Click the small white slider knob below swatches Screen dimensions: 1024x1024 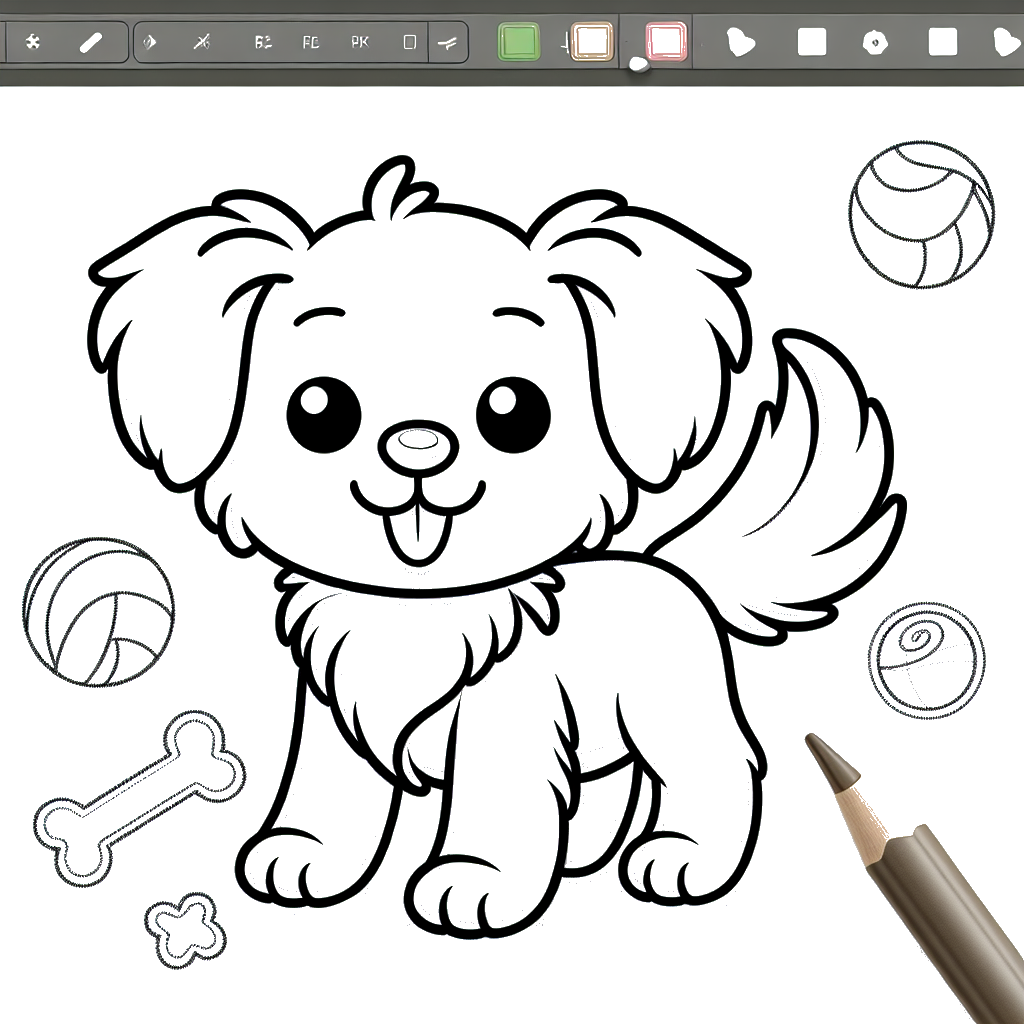coord(636,66)
